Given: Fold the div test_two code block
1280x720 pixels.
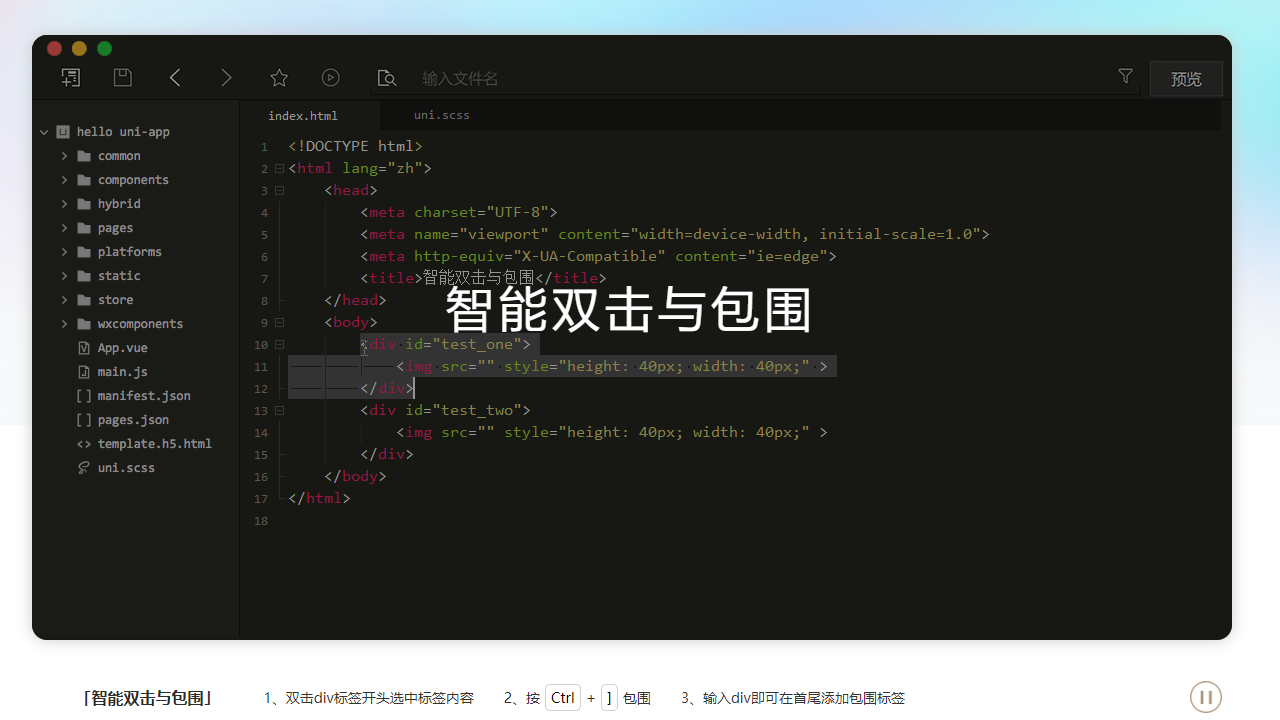Looking at the screenshot, I should 279,410.
